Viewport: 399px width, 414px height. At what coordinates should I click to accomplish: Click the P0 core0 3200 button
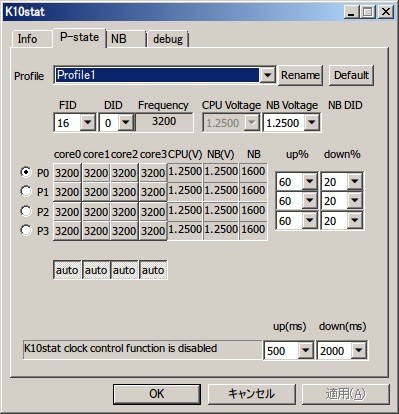[67, 173]
